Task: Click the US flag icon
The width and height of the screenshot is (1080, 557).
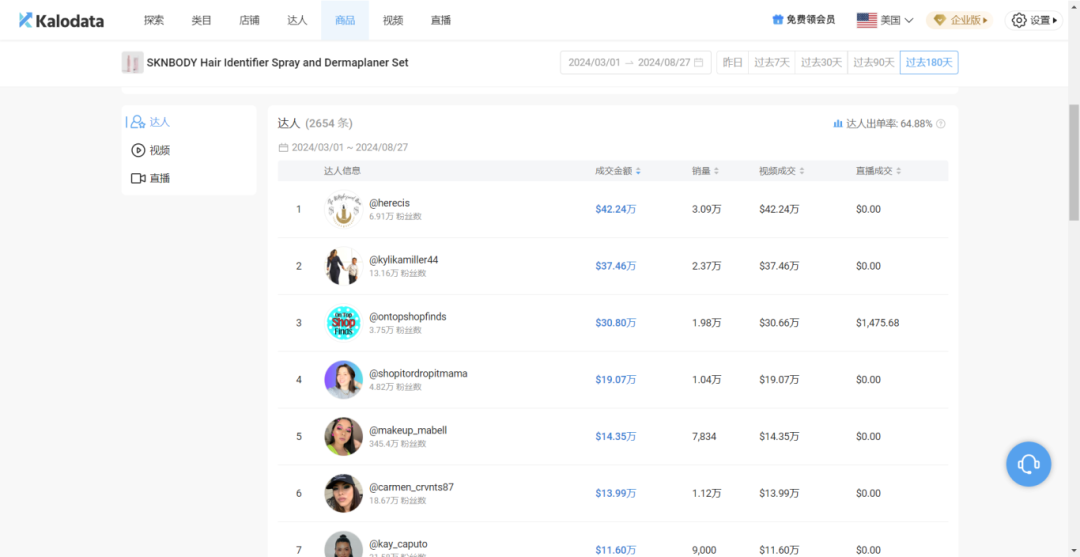Action: [866, 20]
